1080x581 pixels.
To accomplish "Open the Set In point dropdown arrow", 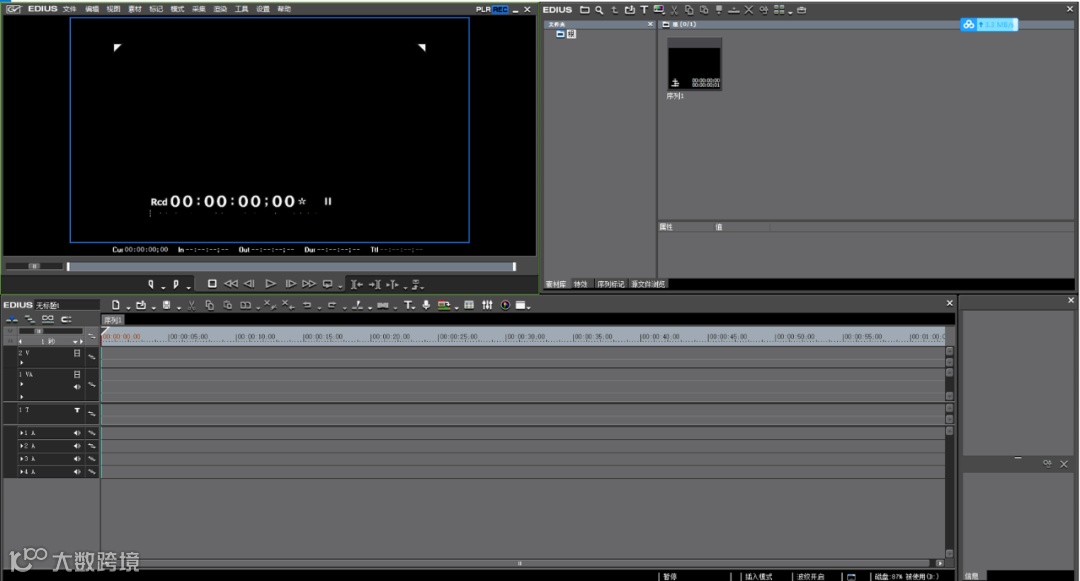I will coord(163,286).
